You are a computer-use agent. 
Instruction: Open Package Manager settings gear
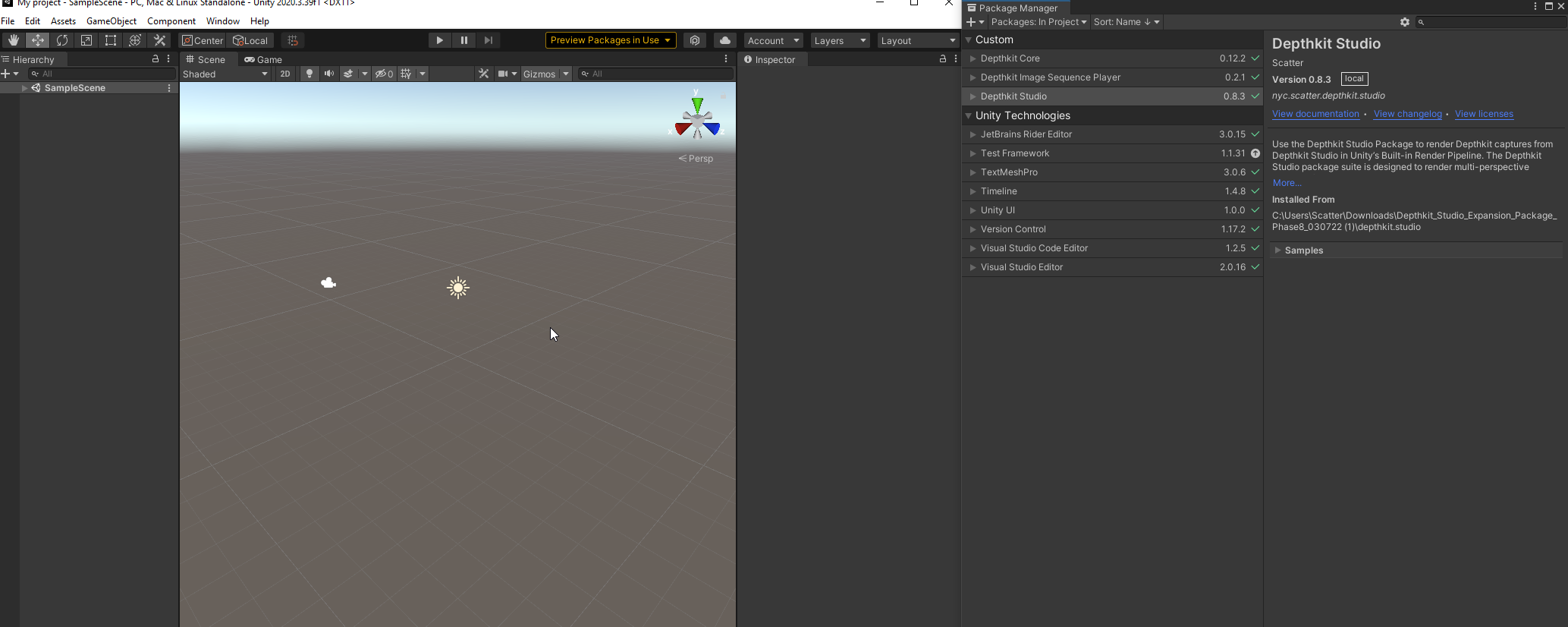pos(1404,22)
